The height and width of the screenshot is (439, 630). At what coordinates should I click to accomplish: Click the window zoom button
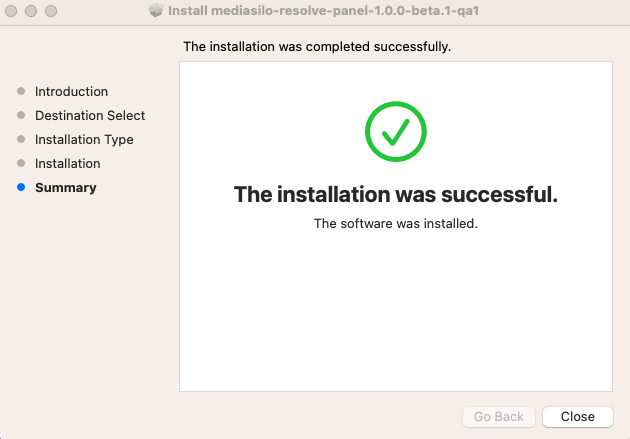click(x=49, y=10)
